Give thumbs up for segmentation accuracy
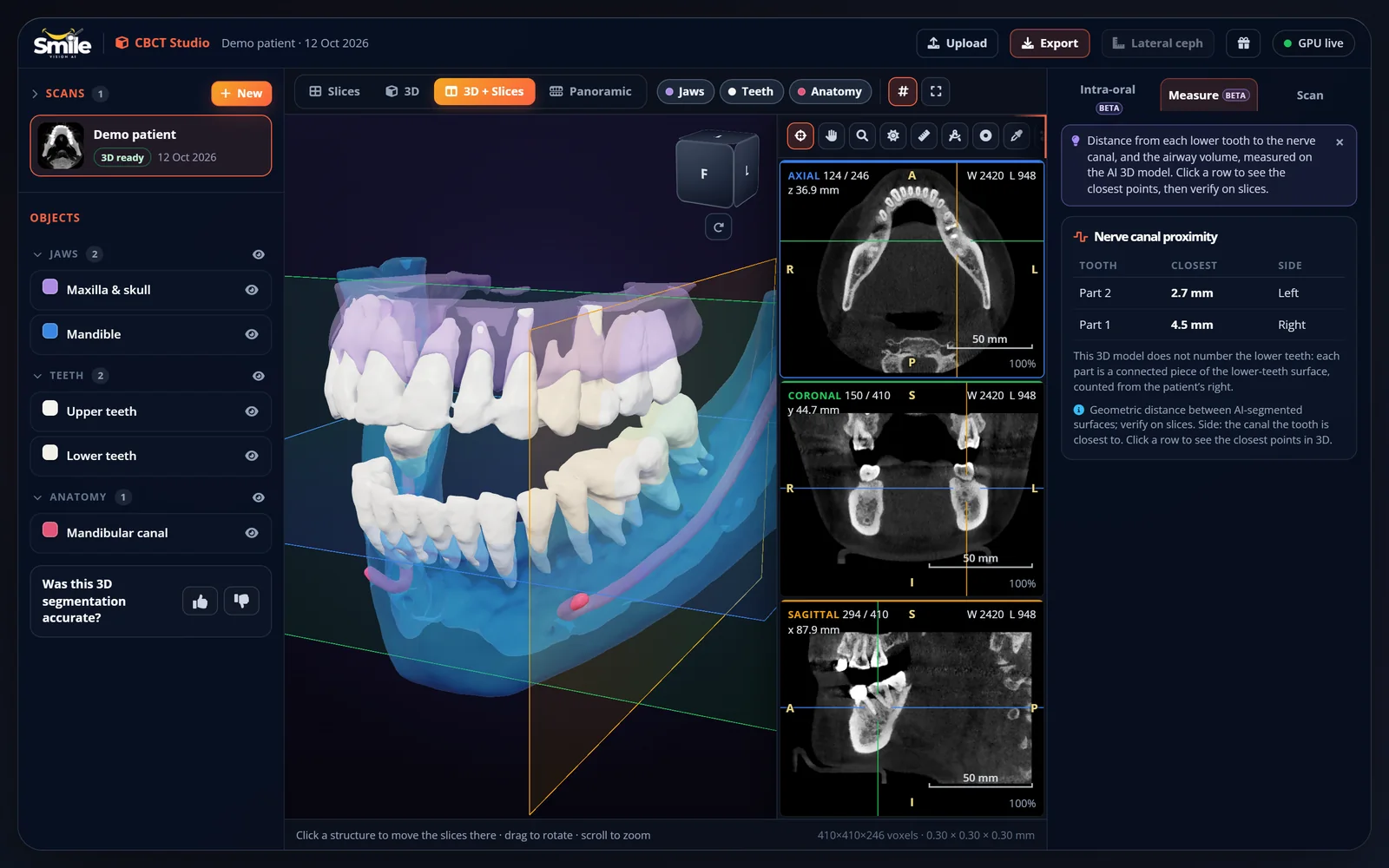The image size is (1389, 868). tap(200, 602)
